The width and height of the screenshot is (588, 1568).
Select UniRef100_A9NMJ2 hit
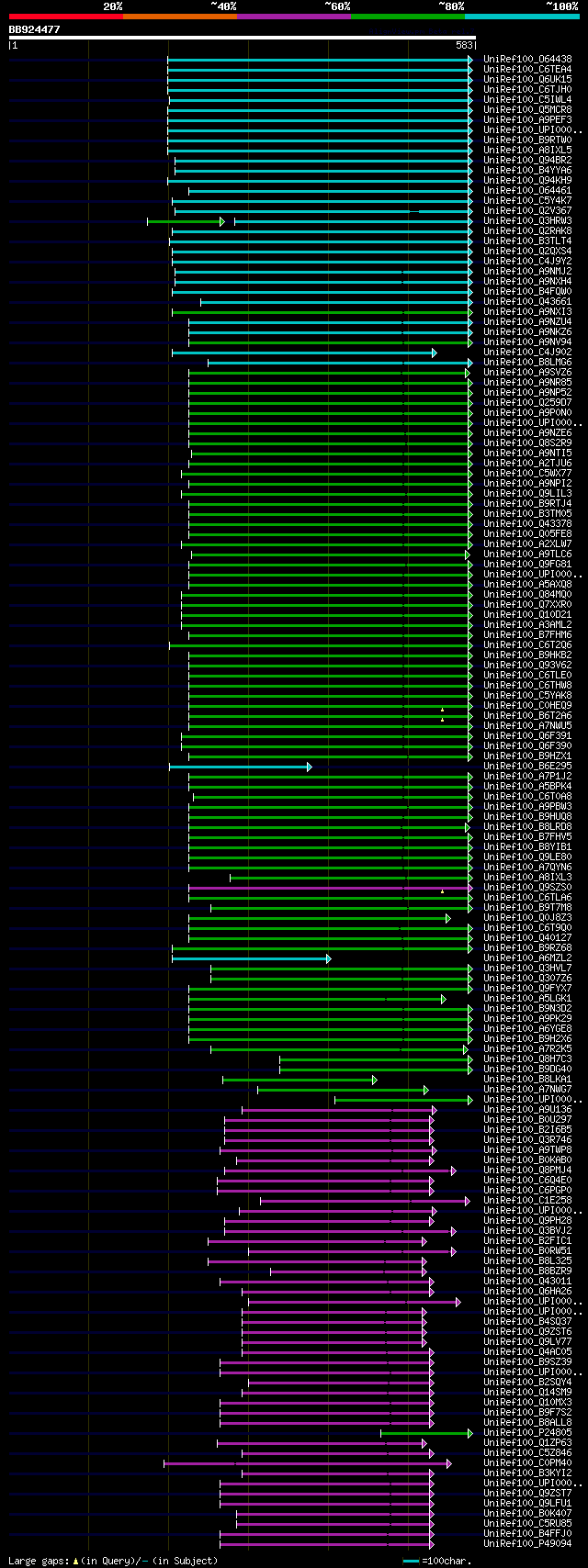pos(527,271)
